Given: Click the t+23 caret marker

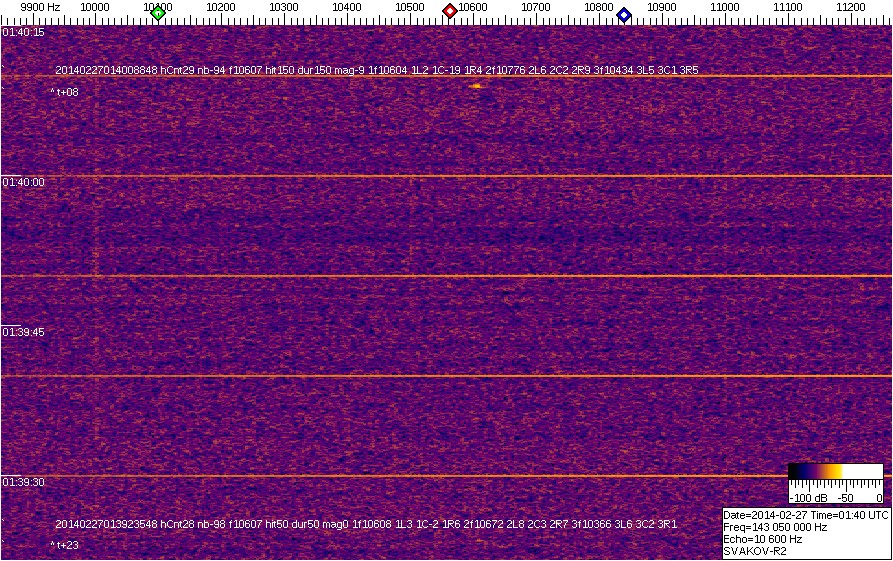Looking at the screenshot, I should 65,545.
